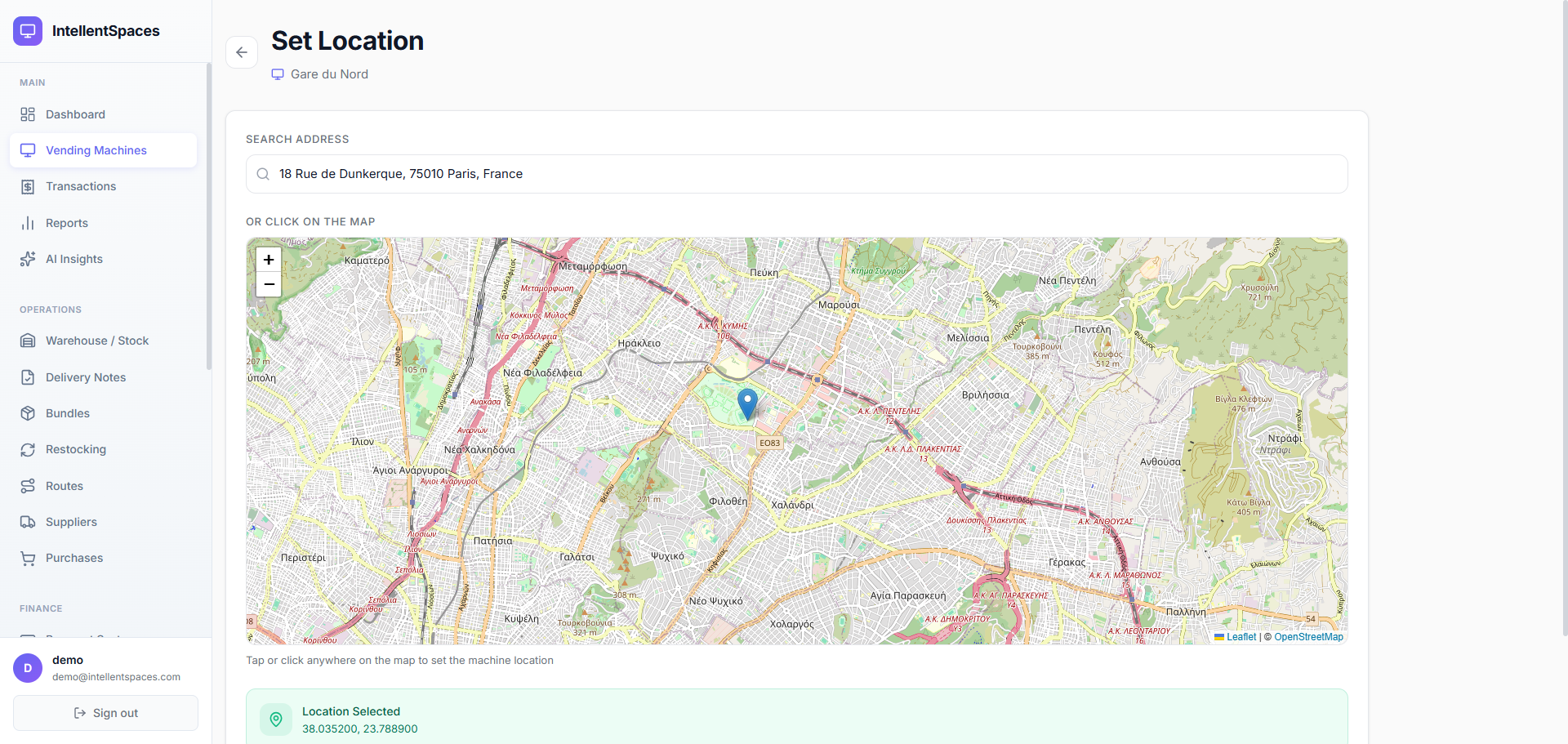Open the Dashboard menu item

pos(103,114)
